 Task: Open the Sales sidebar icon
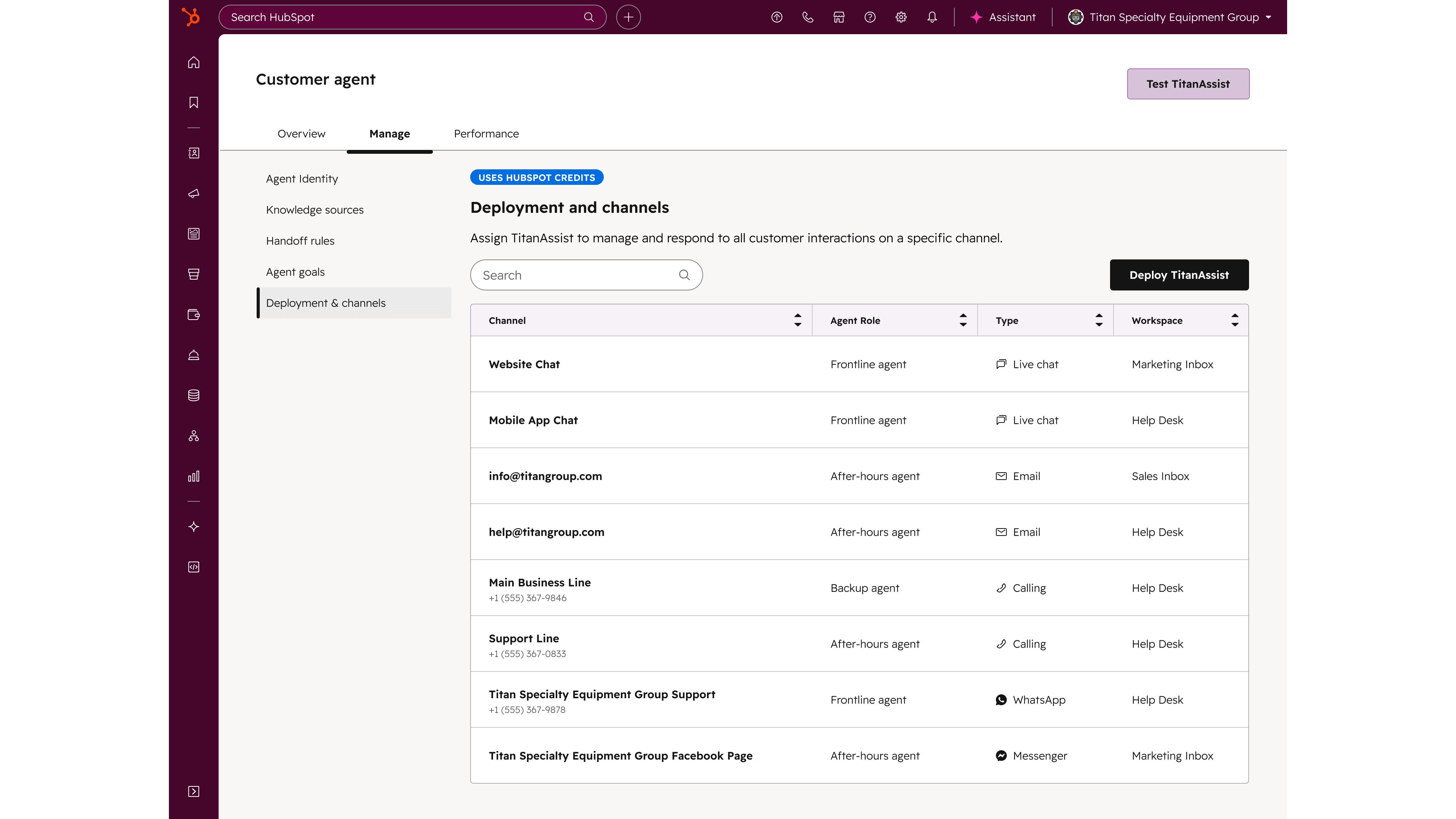click(x=193, y=274)
